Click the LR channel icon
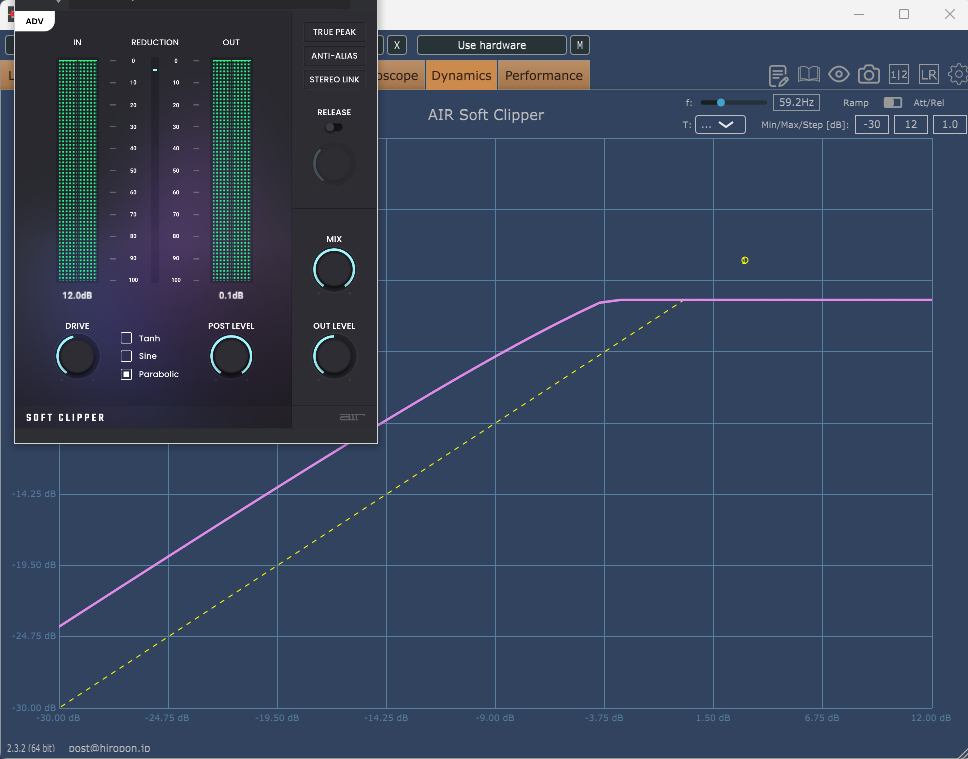The height and width of the screenshot is (759, 968). [928, 75]
